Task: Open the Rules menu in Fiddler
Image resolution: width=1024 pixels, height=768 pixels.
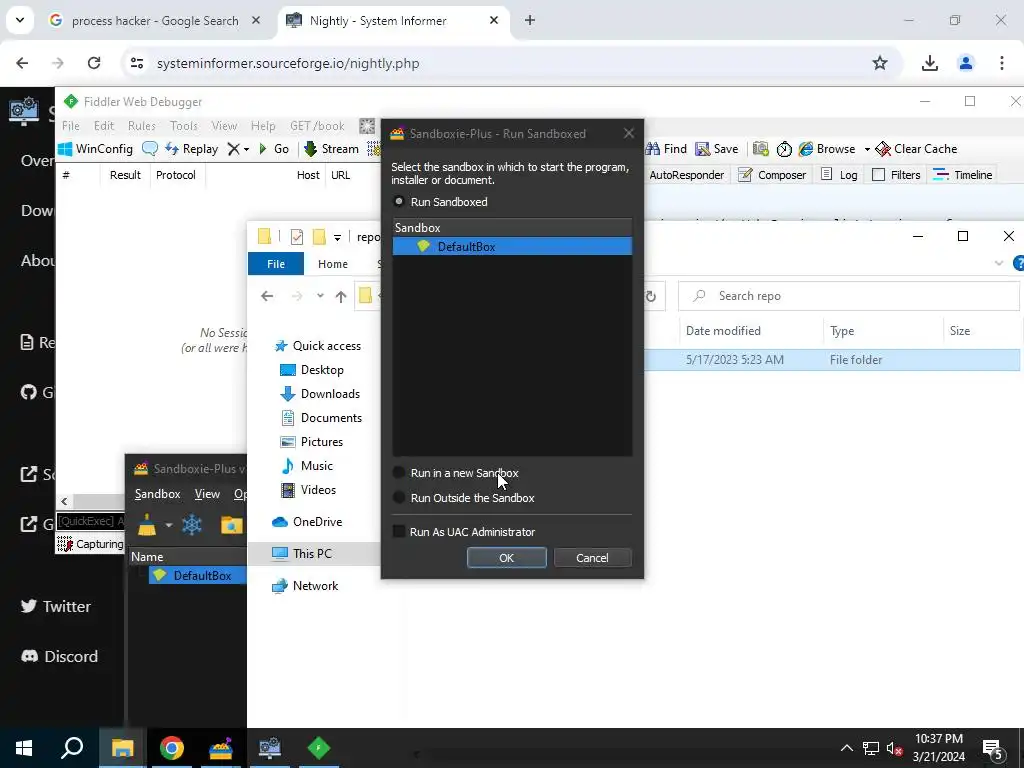Action: point(142,126)
